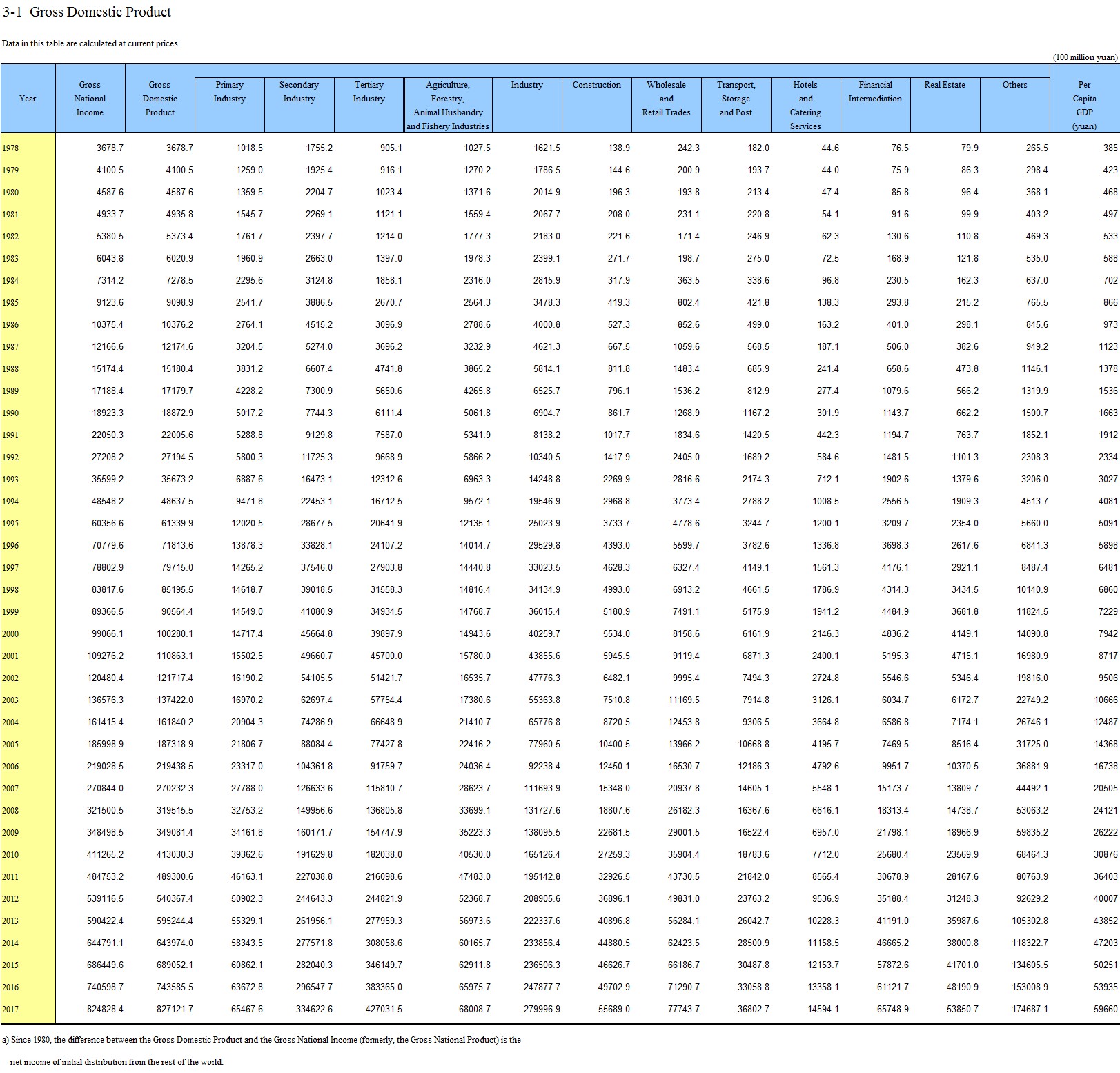Select the year cell 2008
Viewport: 1120px width, 1073px height.
coord(10,811)
